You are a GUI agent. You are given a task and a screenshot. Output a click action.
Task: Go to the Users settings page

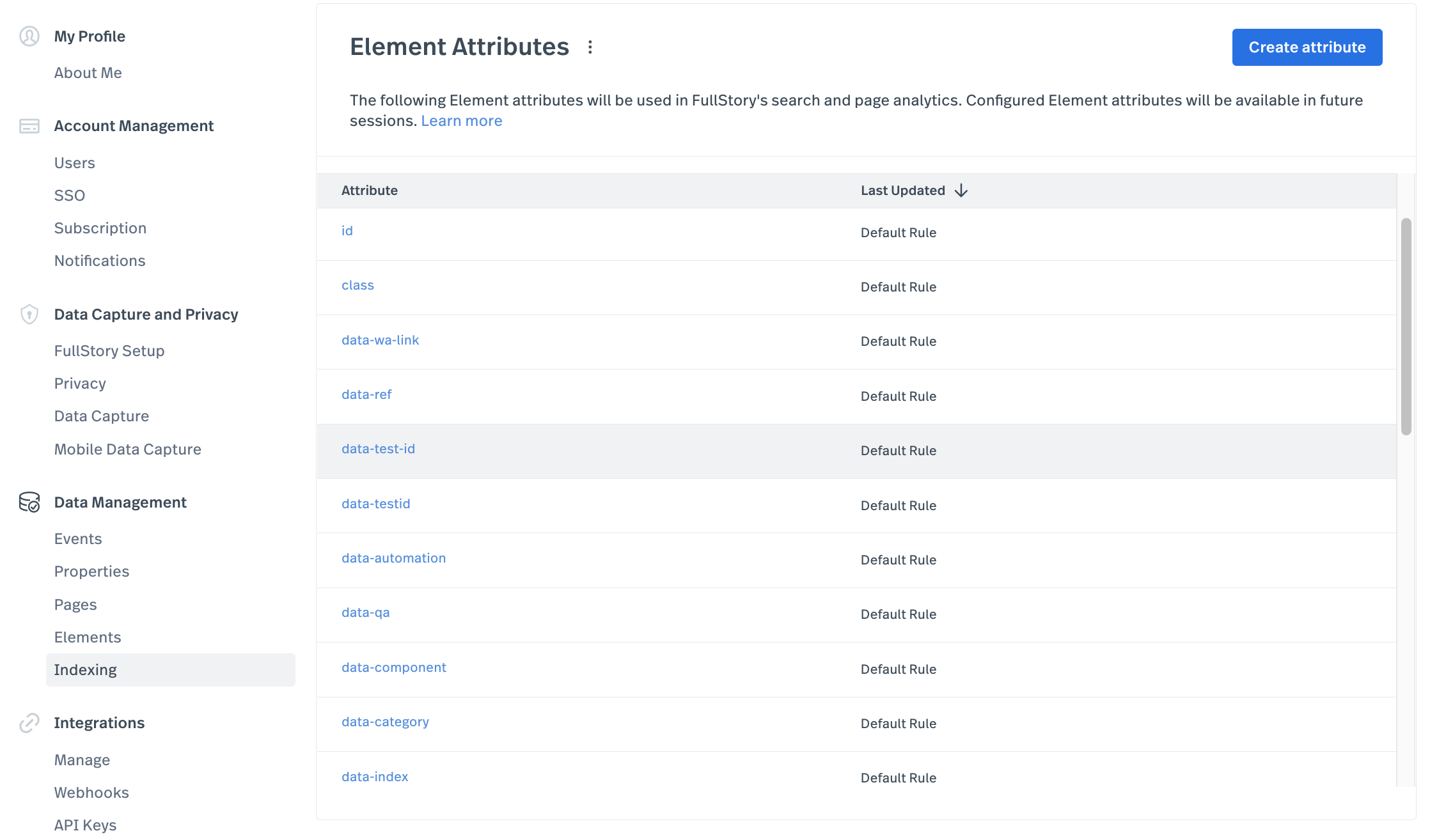tap(75, 163)
